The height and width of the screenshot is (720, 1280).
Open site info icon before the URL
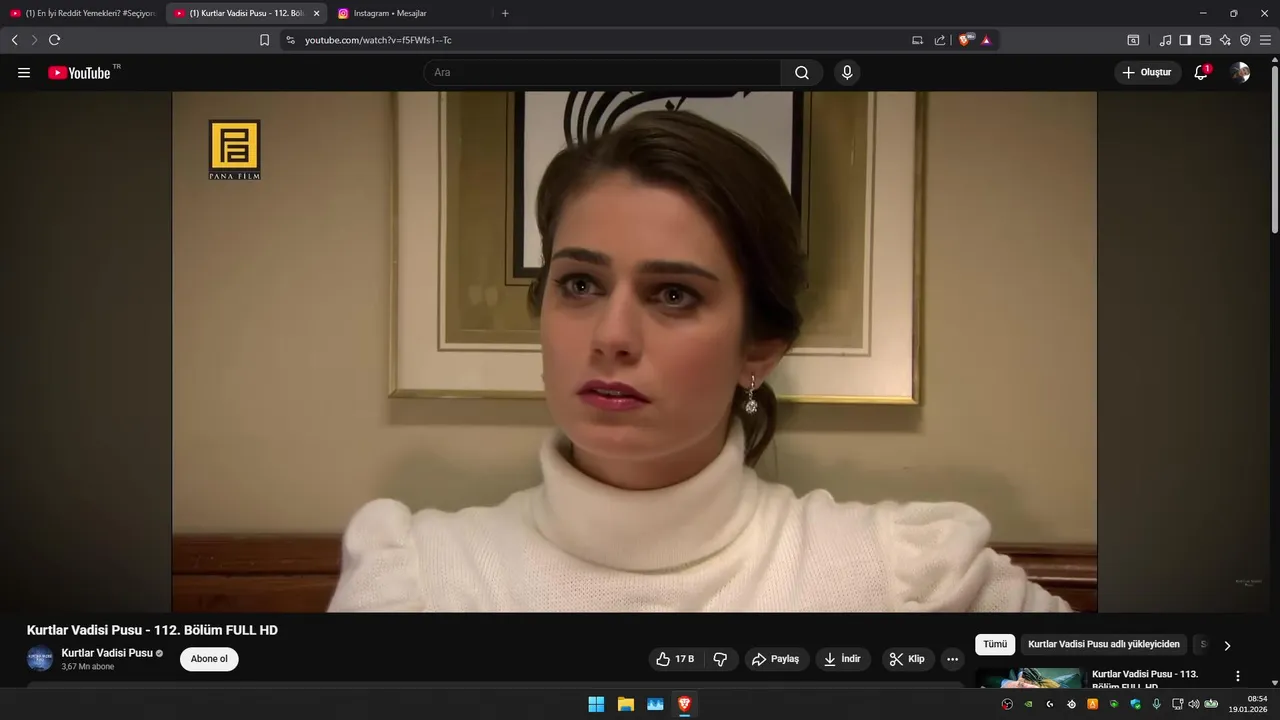[x=290, y=40]
